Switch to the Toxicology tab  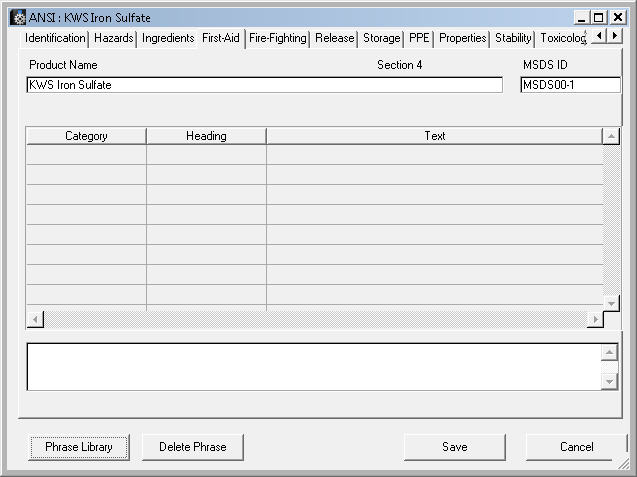(x=563, y=38)
